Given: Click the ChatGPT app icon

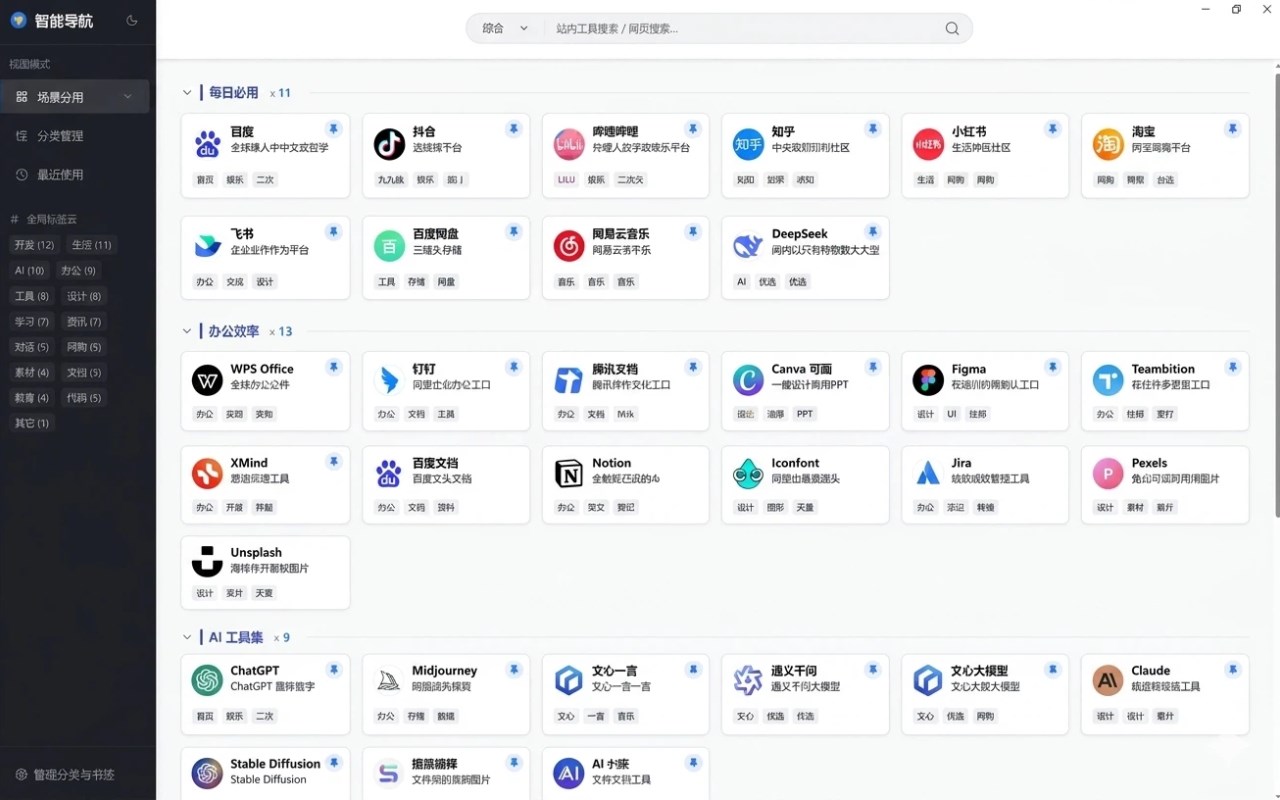Looking at the screenshot, I should pyautogui.click(x=207, y=681).
